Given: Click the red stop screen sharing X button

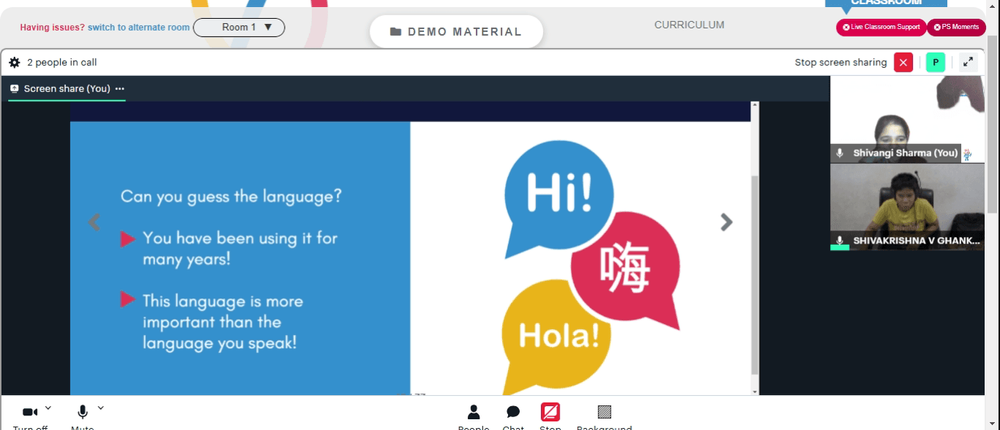Looking at the screenshot, I should click(903, 63).
